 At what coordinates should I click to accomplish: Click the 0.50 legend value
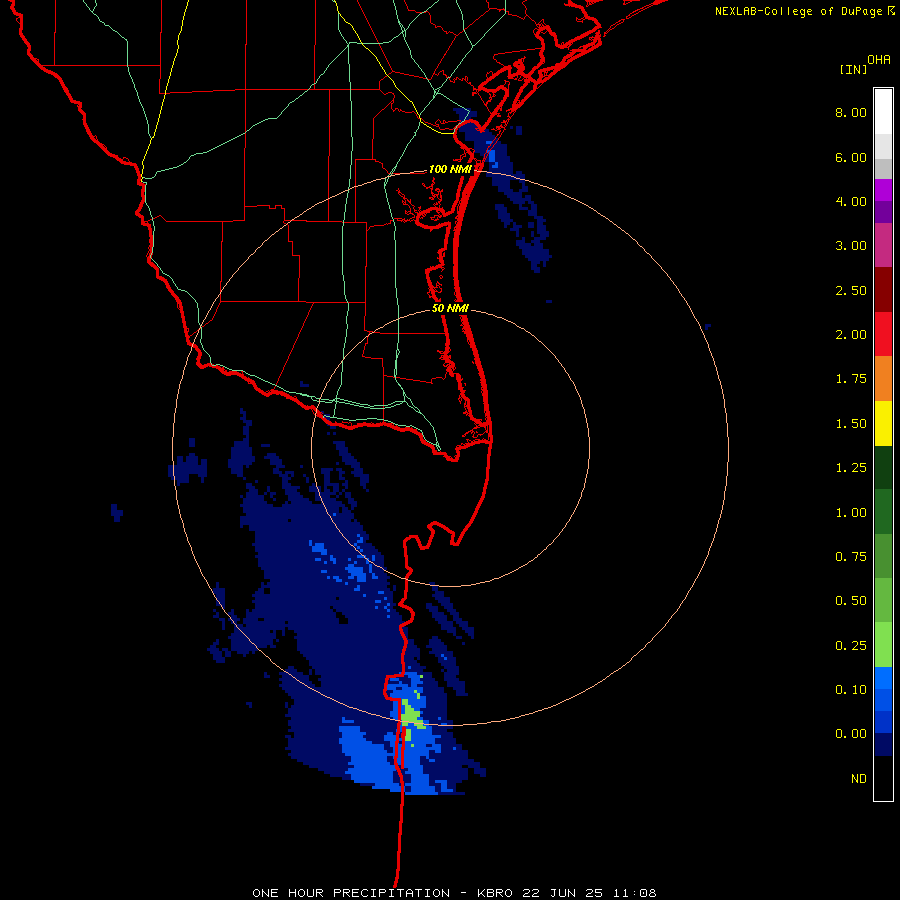851,601
